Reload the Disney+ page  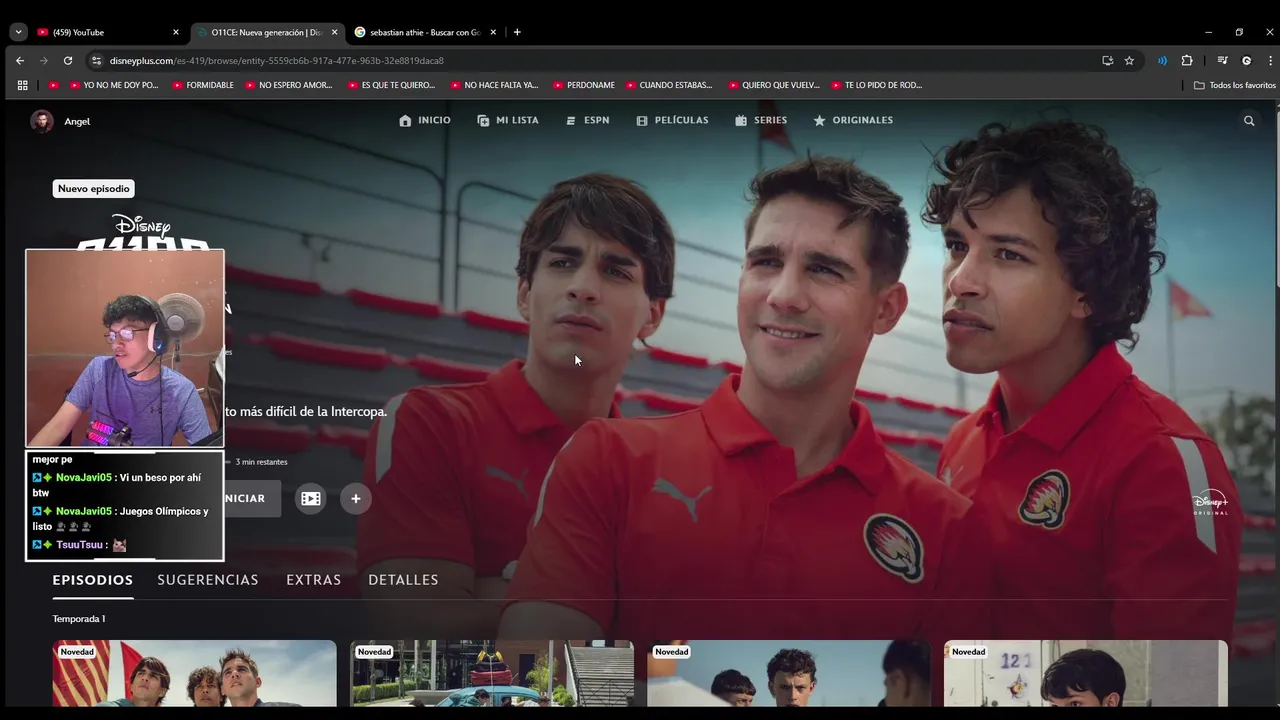(67, 61)
